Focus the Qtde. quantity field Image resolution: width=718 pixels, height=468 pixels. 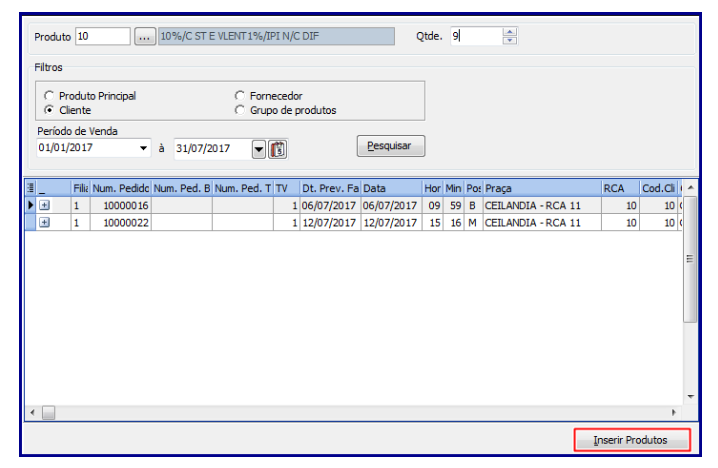(476, 36)
